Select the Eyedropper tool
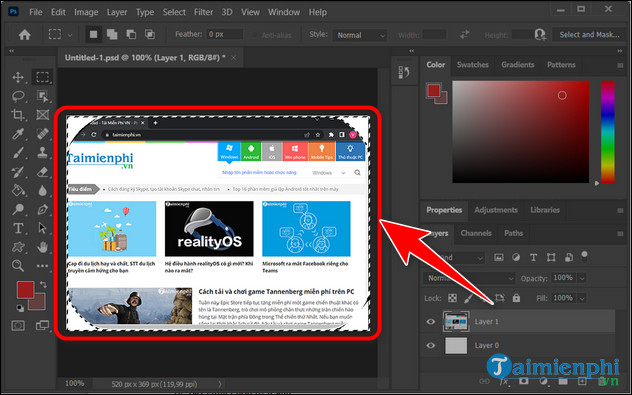 18,134
